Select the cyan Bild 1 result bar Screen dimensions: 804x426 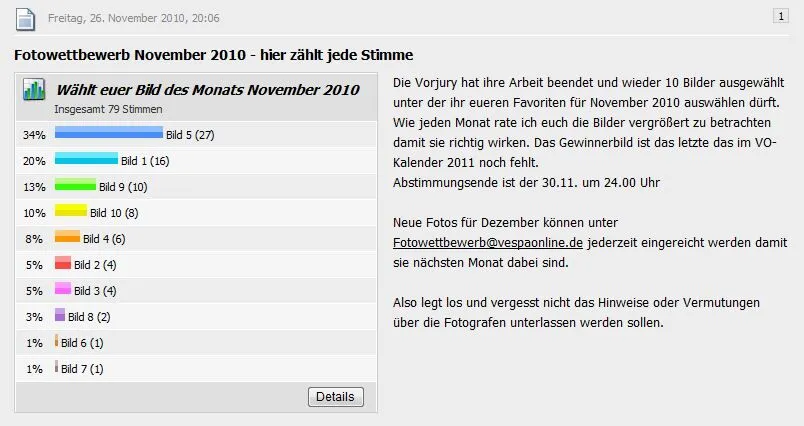[86, 159]
